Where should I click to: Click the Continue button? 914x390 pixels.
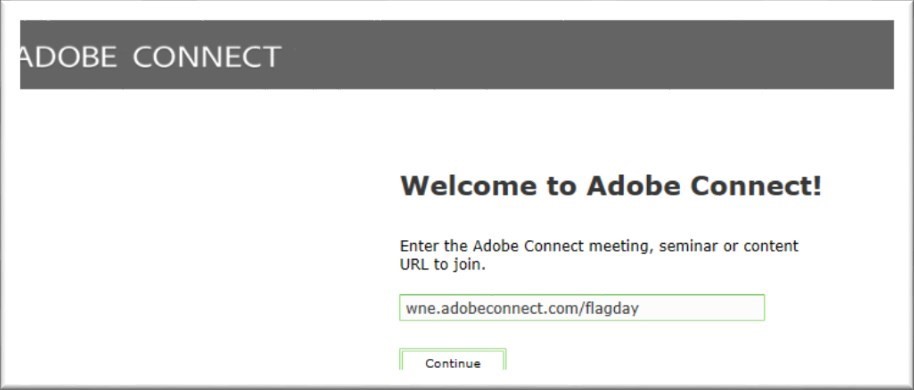pos(453,360)
